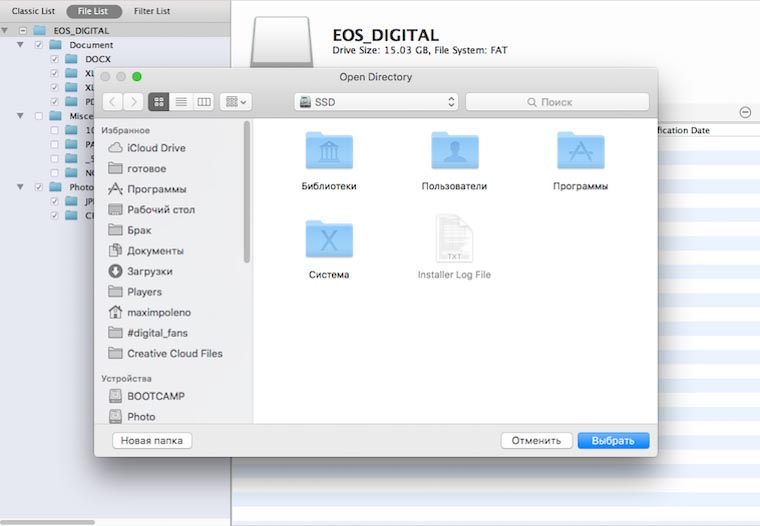Click the minus circle icon in background window
The width and height of the screenshot is (760, 526).
coord(745,112)
